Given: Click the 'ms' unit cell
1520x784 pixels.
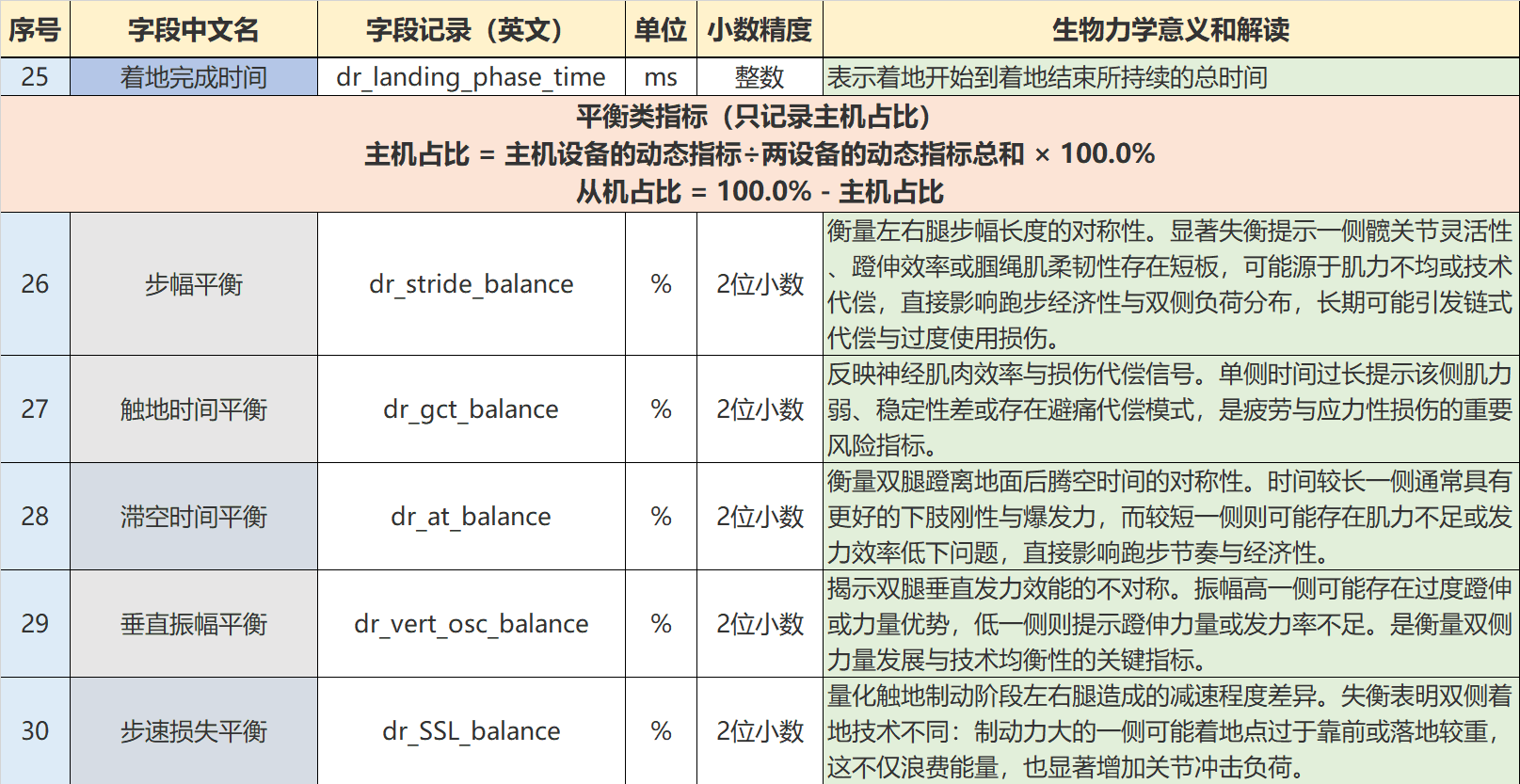Looking at the screenshot, I should click(x=661, y=77).
